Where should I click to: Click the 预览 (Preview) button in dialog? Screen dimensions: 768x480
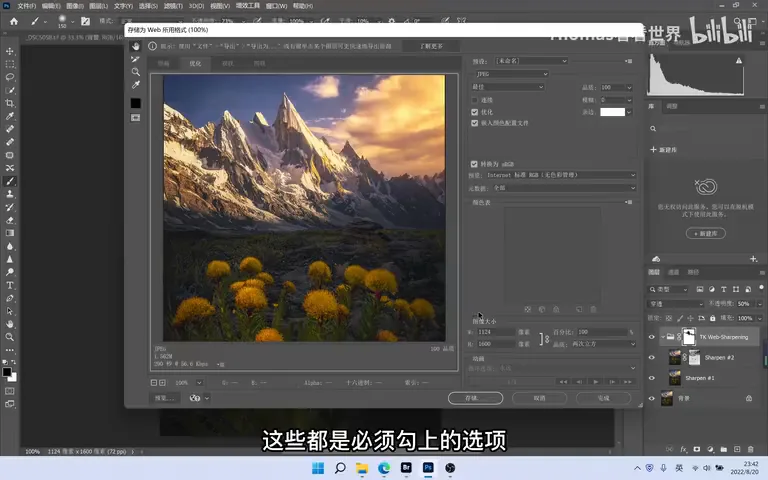coord(164,398)
